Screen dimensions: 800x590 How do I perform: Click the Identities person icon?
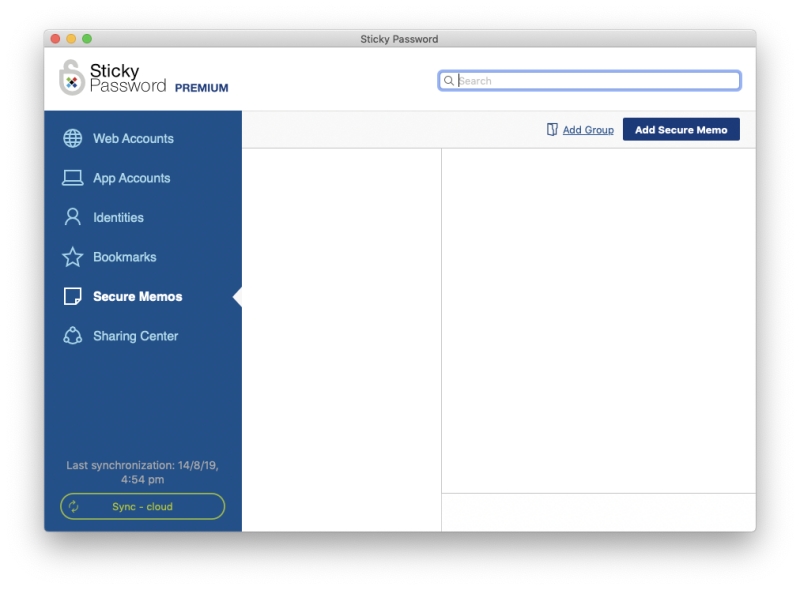click(x=72, y=217)
